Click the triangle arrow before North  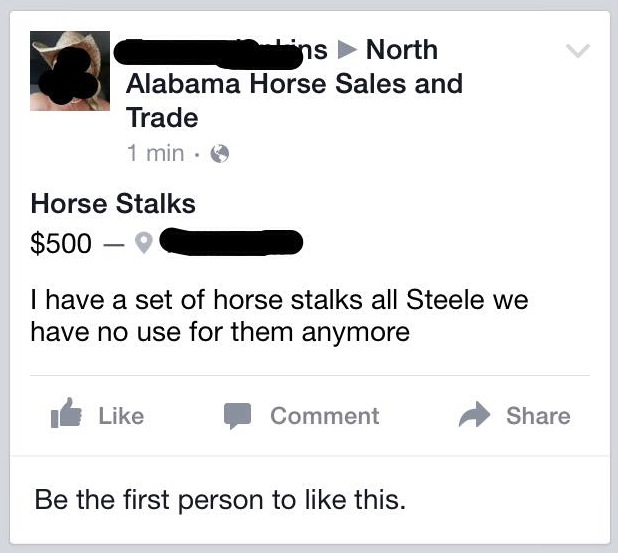click(x=347, y=50)
